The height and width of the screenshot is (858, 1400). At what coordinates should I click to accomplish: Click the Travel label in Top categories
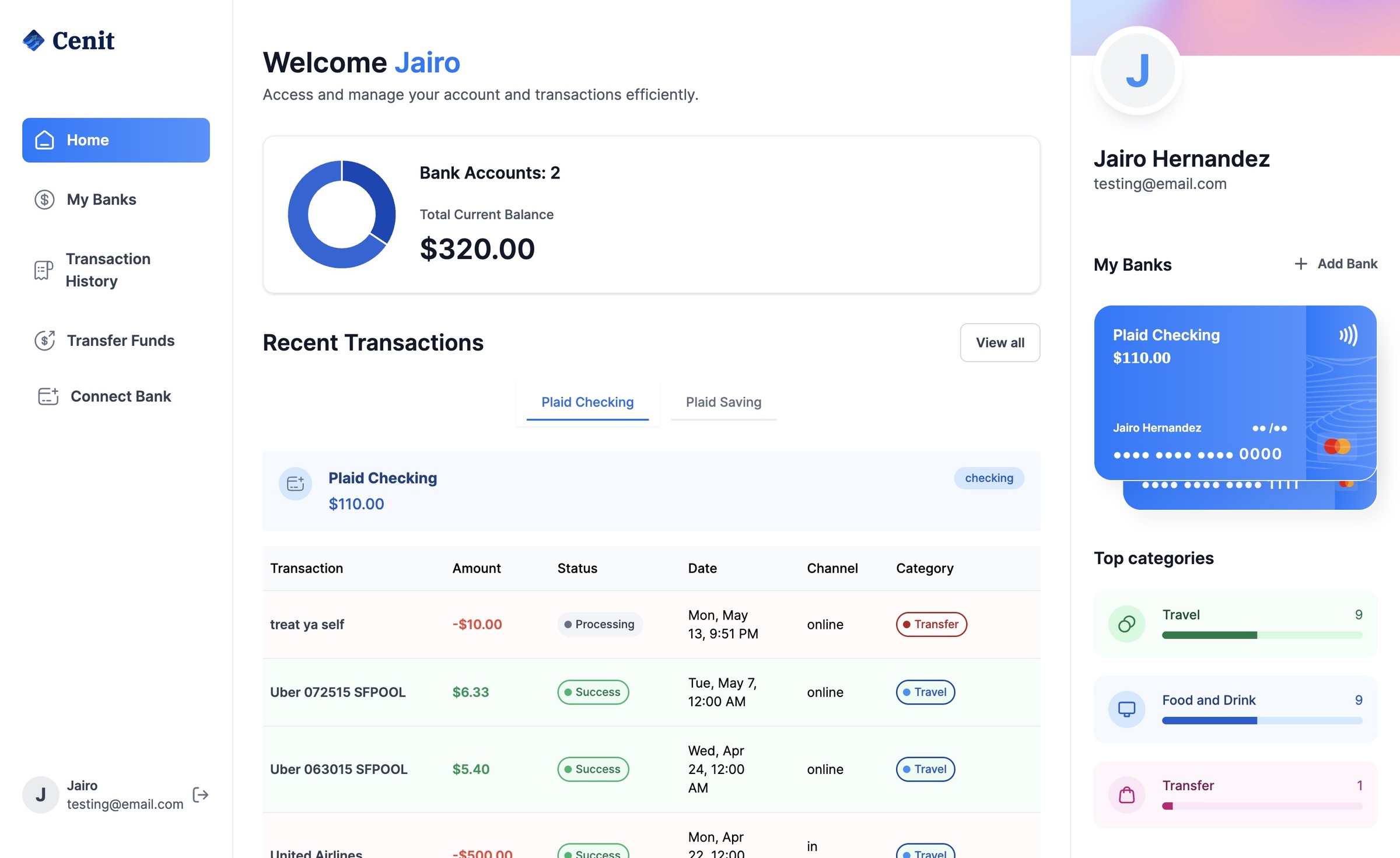1181,614
